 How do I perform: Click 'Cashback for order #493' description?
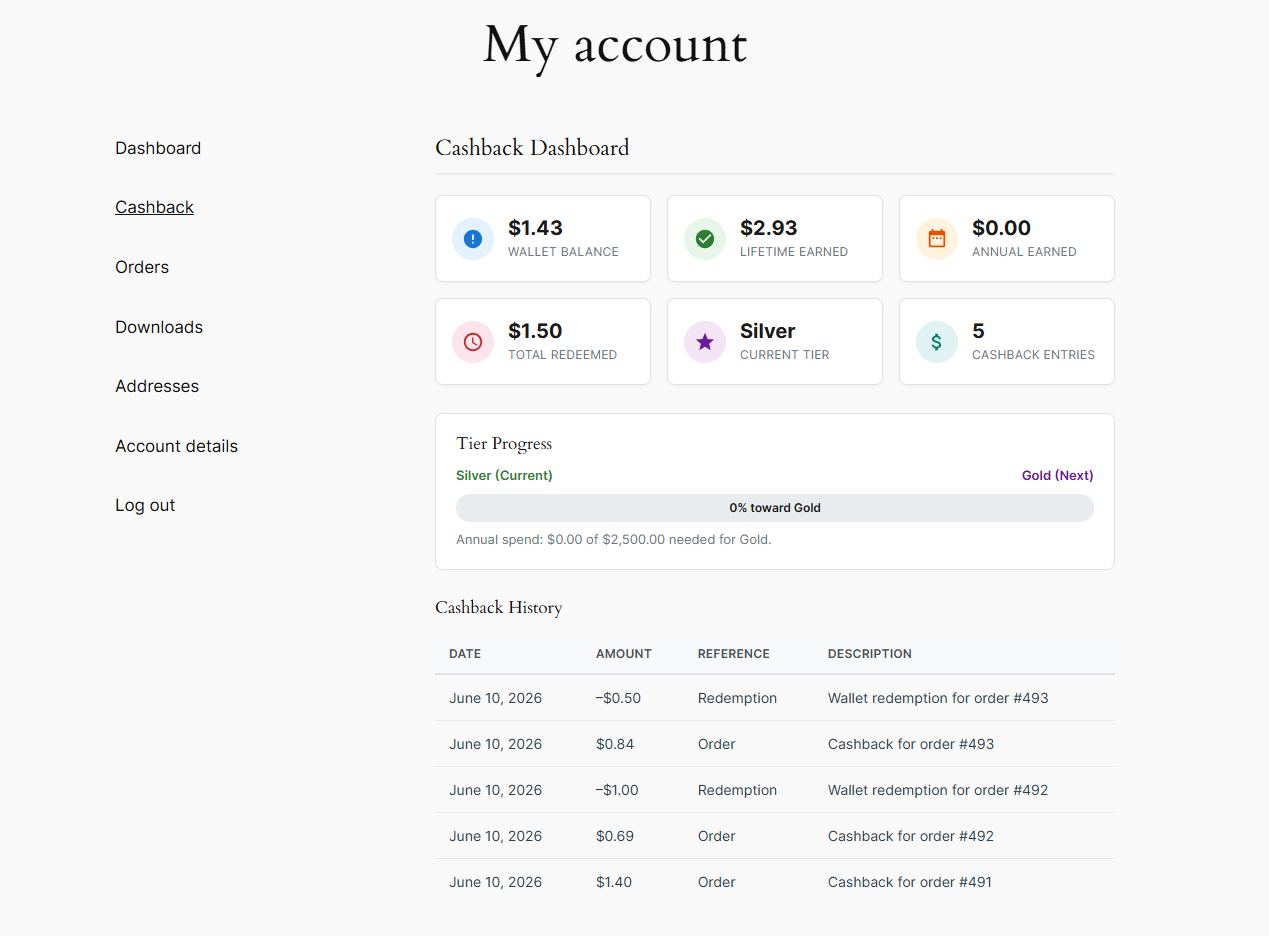coord(911,744)
